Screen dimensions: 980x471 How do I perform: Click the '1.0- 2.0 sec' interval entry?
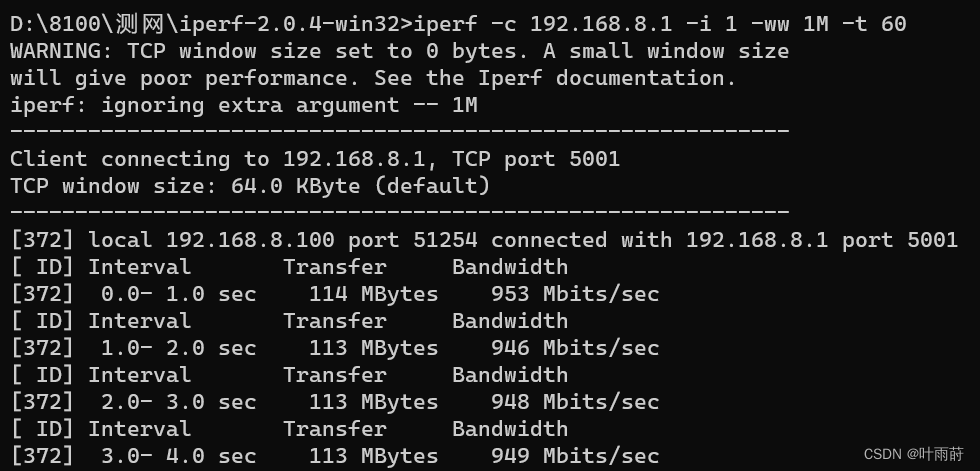[x=178, y=348]
